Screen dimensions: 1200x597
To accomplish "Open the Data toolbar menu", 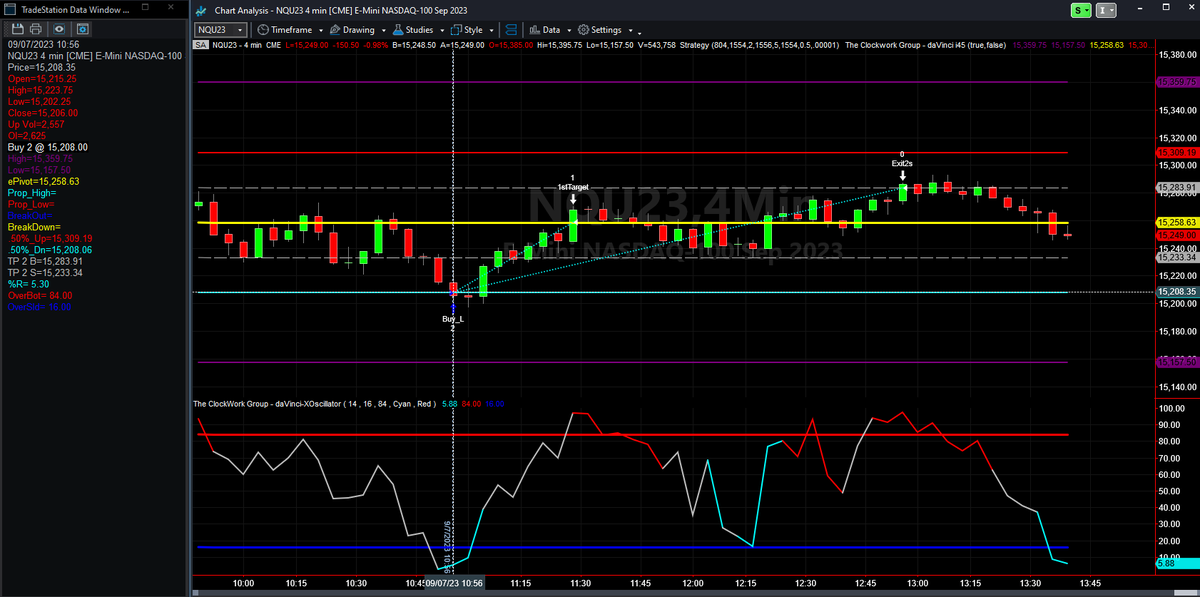I will 551,30.
